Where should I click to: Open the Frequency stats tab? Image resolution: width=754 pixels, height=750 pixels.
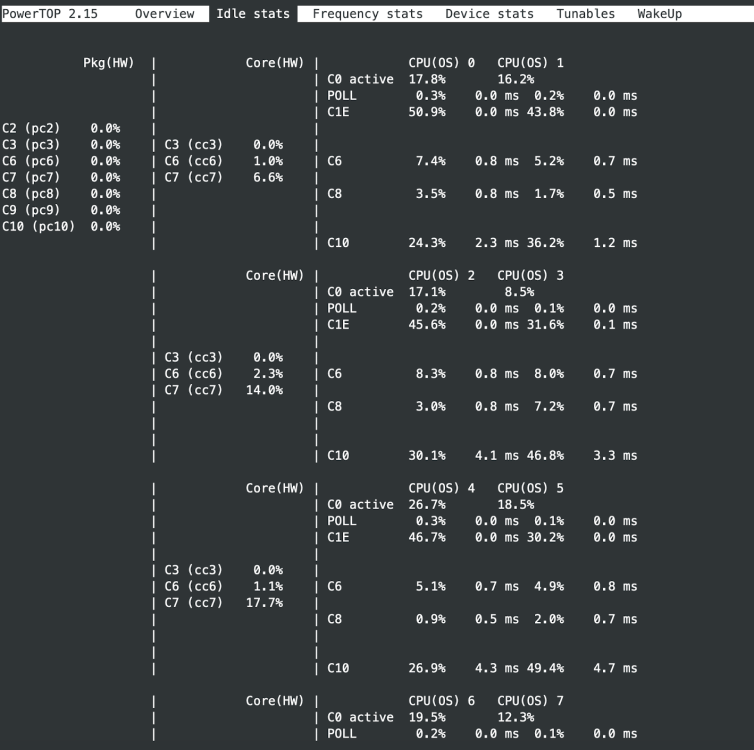pyautogui.click(x=367, y=13)
